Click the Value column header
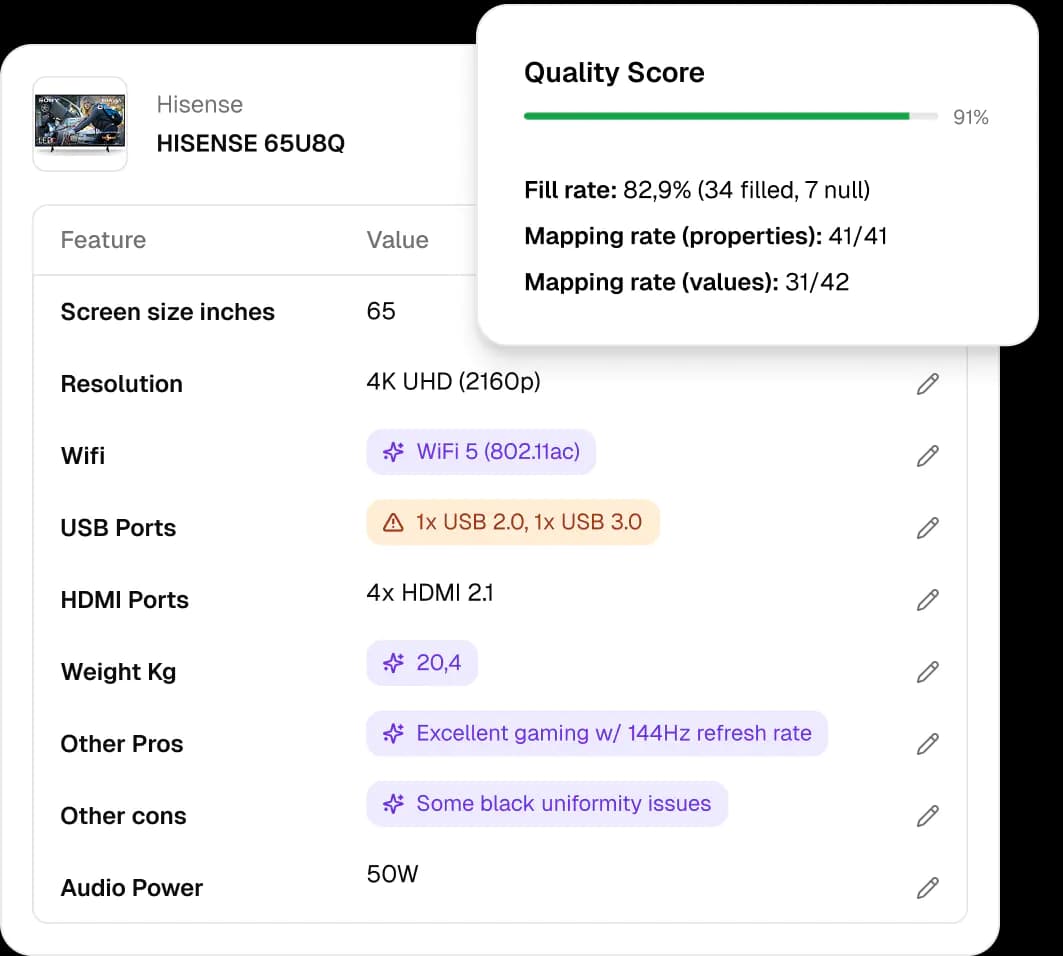Viewport: 1063px width, 956px height. 397,240
